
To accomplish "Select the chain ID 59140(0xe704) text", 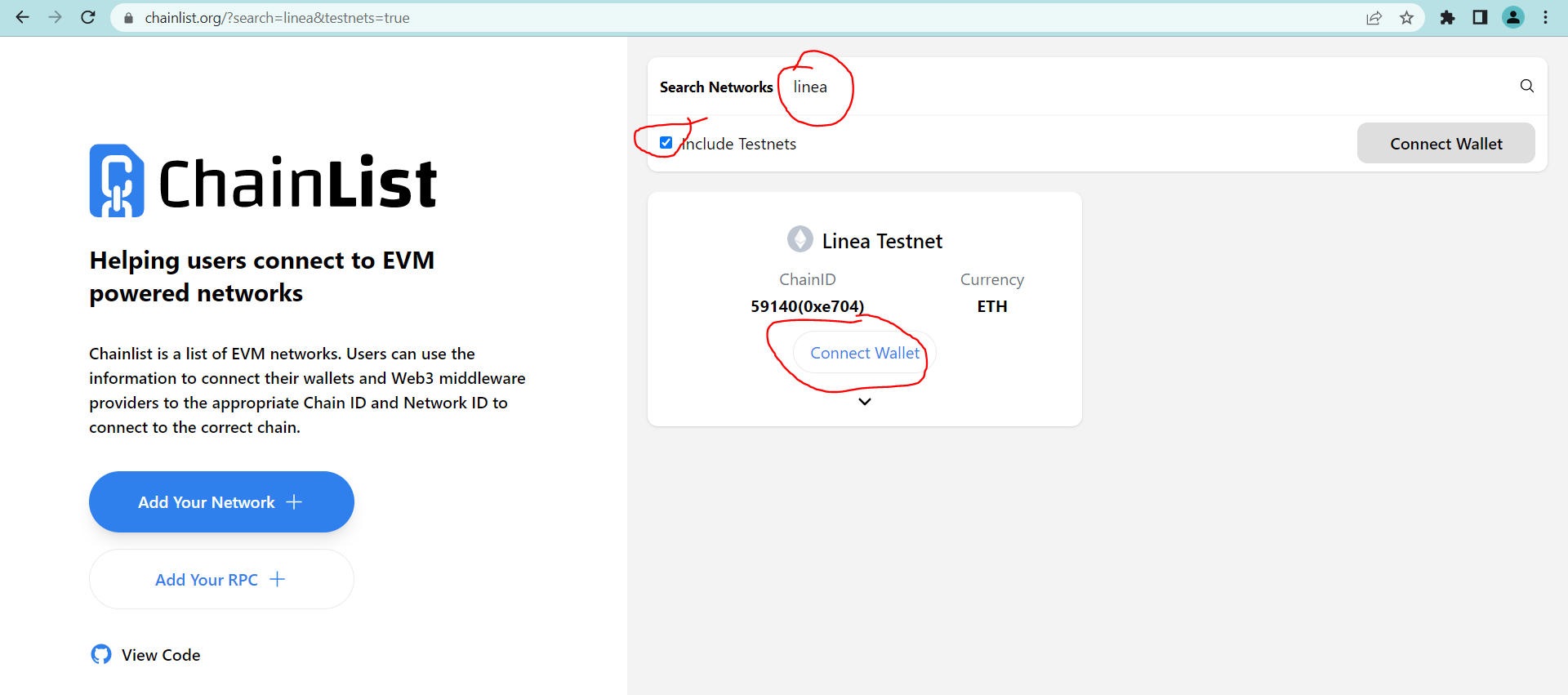I will (807, 306).
